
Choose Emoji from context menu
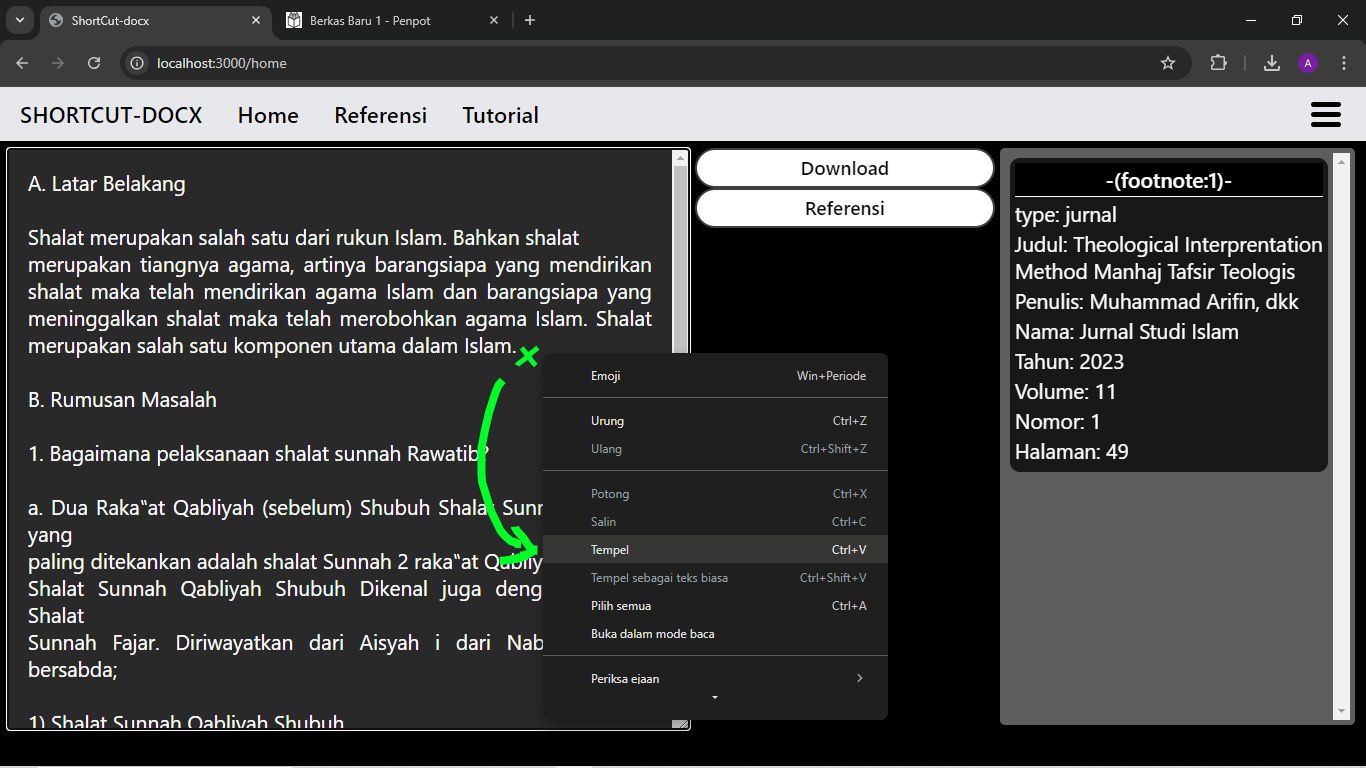(x=715, y=376)
